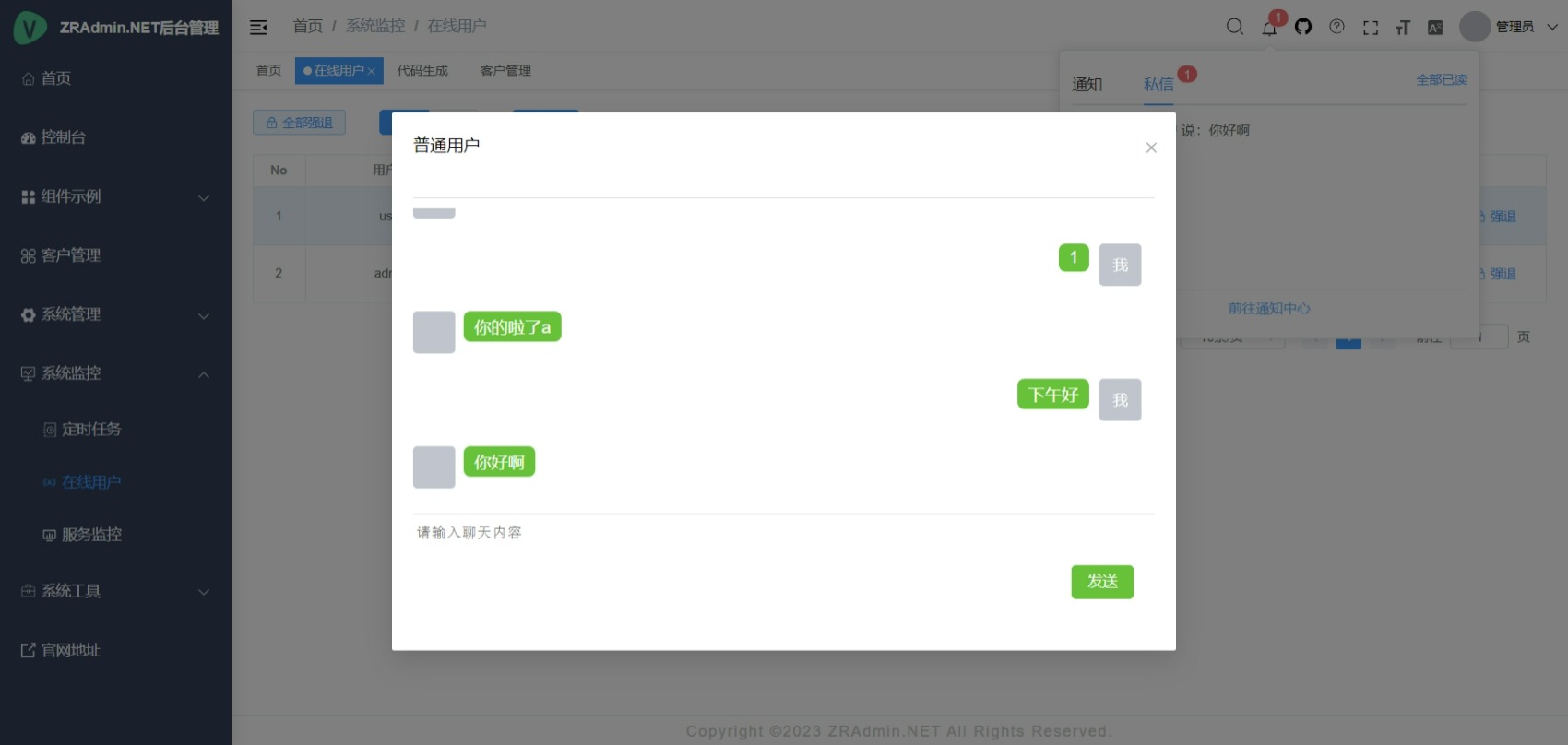Expand the 系统工具 sidebar menu
Screen dimensions: 1568x745
point(115,591)
